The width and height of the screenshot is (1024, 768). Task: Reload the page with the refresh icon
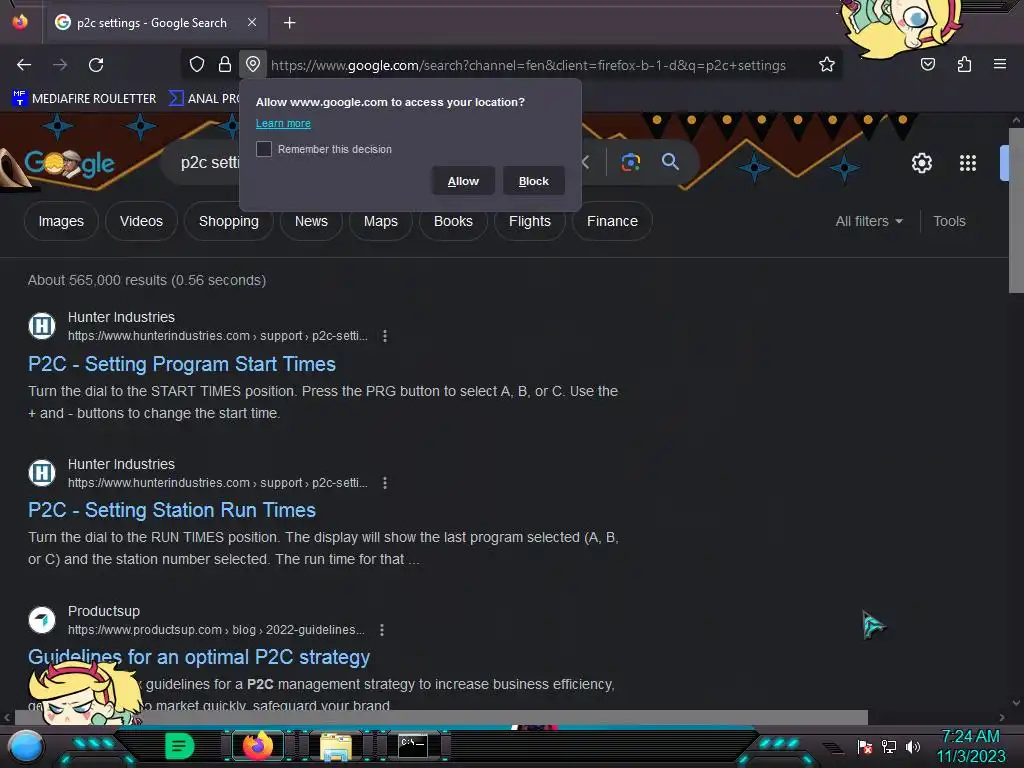coord(96,65)
